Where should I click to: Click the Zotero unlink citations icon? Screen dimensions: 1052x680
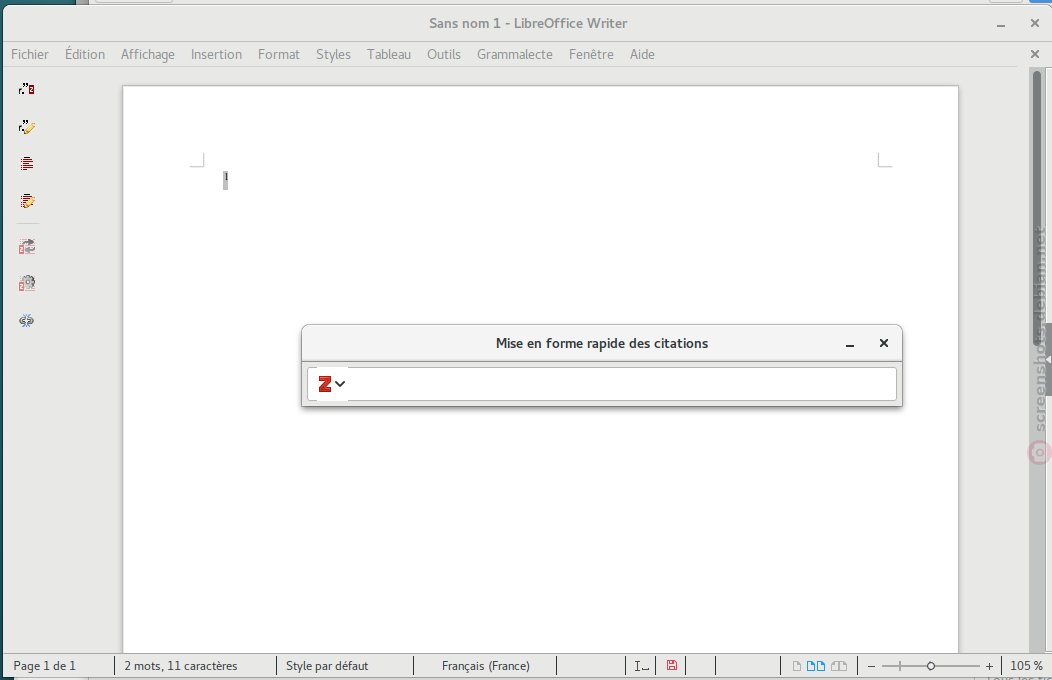coord(27,321)
